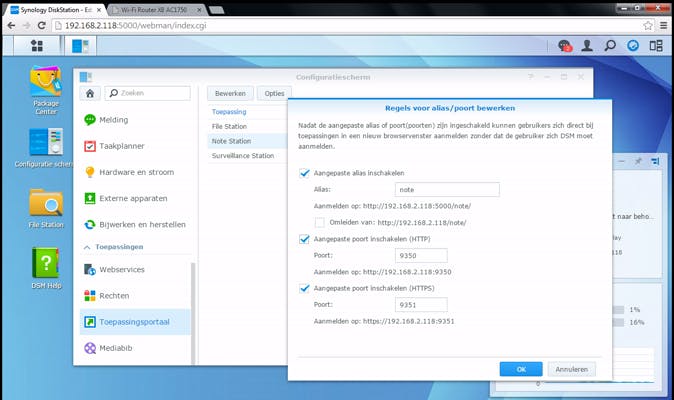Bookmark the page with the star icon
674x400 pixels.
(648, 26)
